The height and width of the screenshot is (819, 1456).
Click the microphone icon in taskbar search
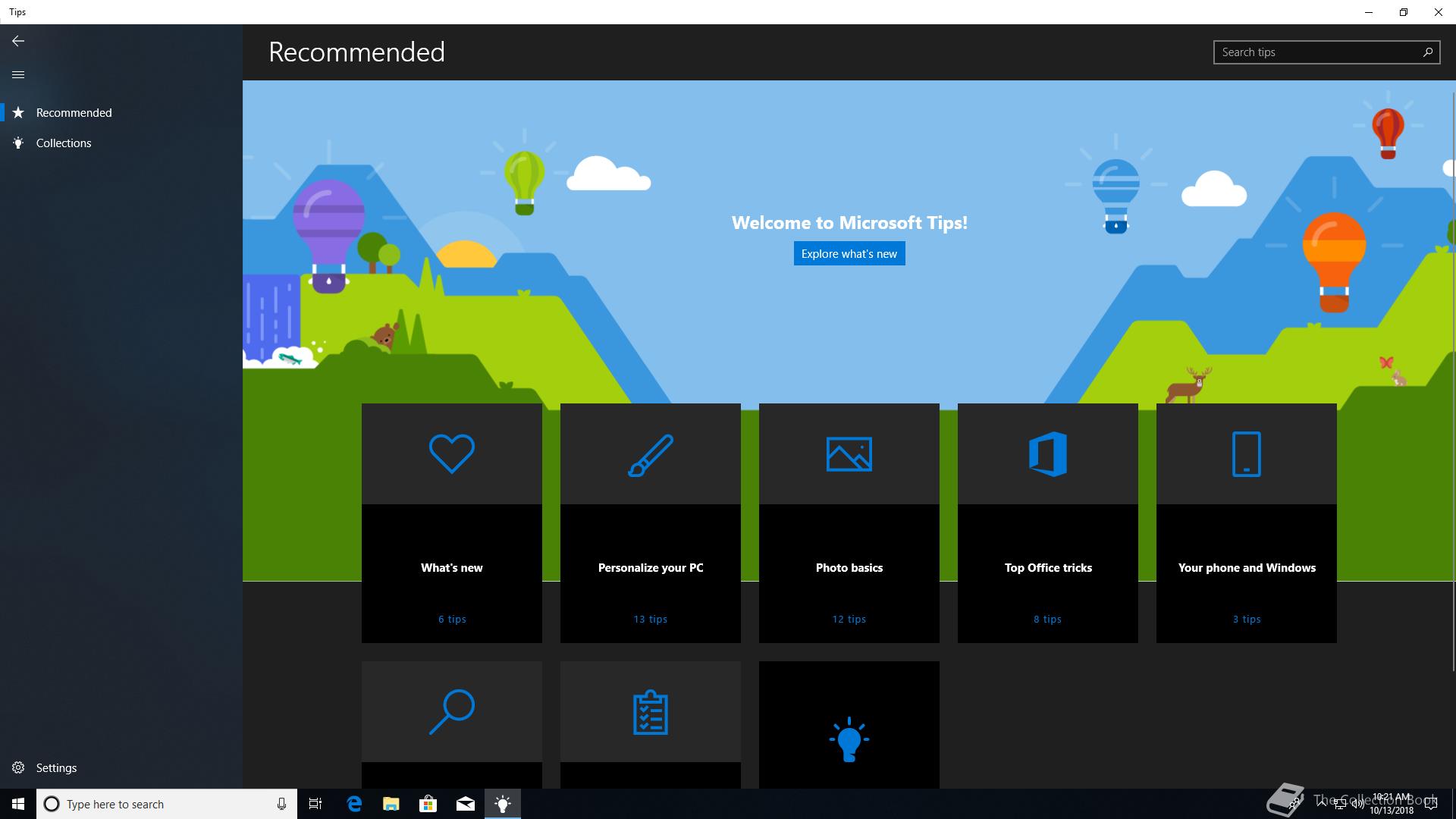[281, 804]
